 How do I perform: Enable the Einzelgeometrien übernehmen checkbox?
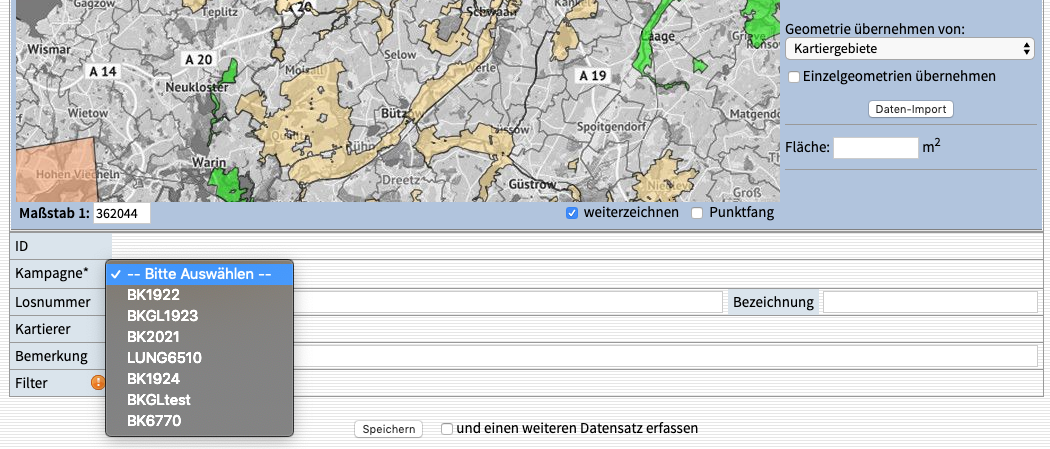click(794, 77)
